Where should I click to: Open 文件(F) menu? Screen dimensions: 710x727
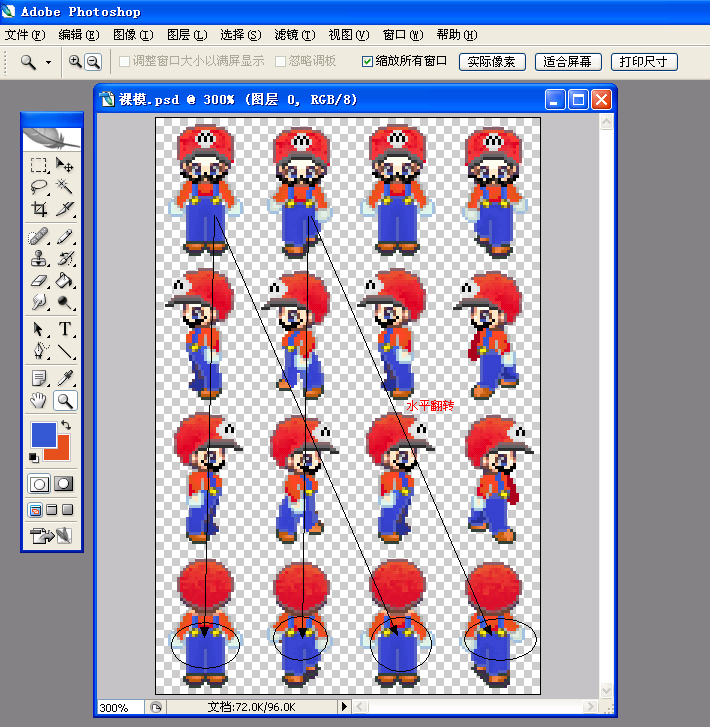coord(25,35)
